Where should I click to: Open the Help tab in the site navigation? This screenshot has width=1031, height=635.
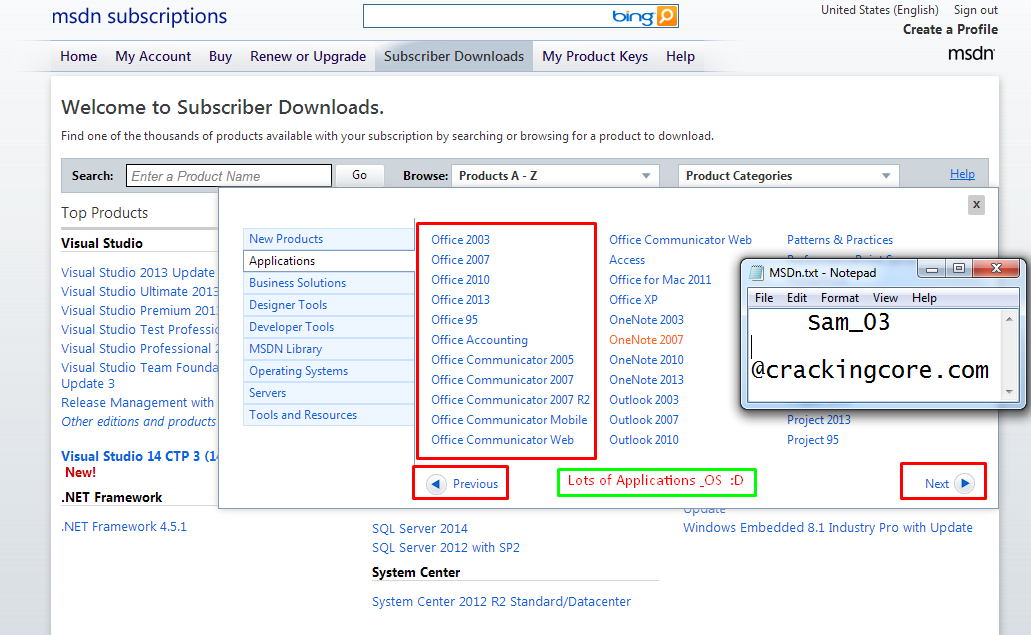[x=681, y=57]
